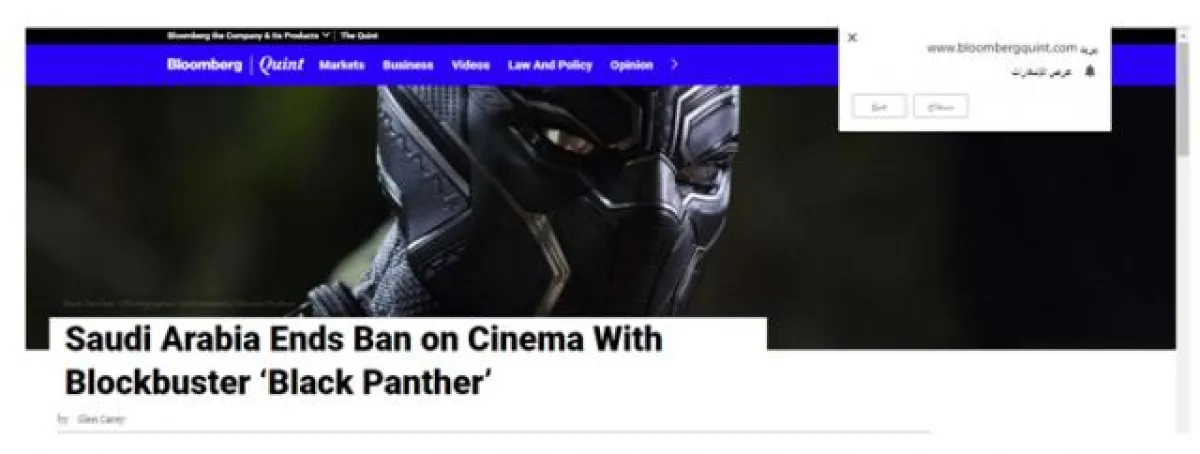Screen dimensions: 1200x454
Task: Click the www.bloombergquint.com address in popup
Action: click(x=1001, y=48)
